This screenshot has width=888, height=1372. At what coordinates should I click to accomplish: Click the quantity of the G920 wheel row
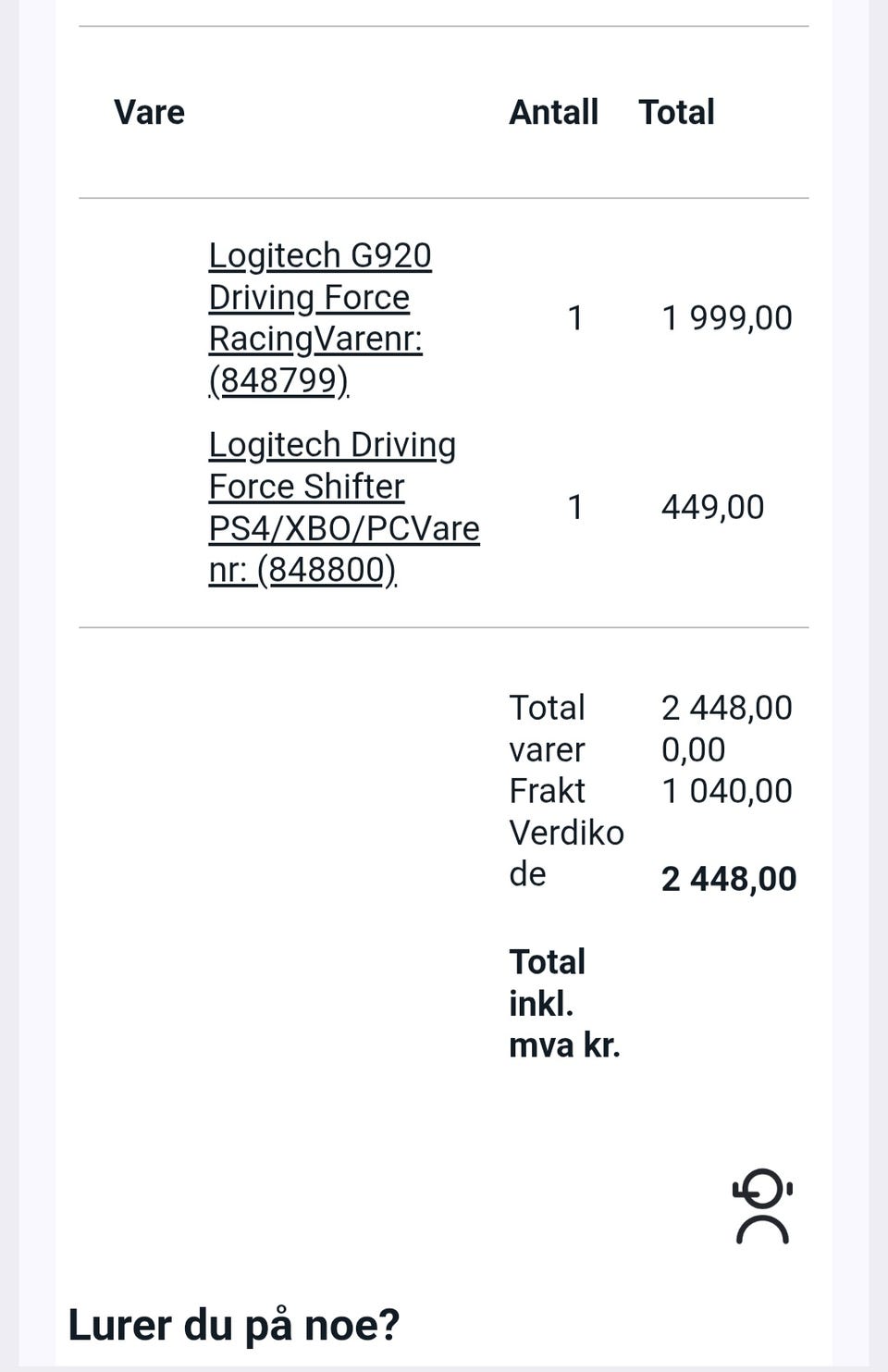pyautogui.click(x=575, y=318)
